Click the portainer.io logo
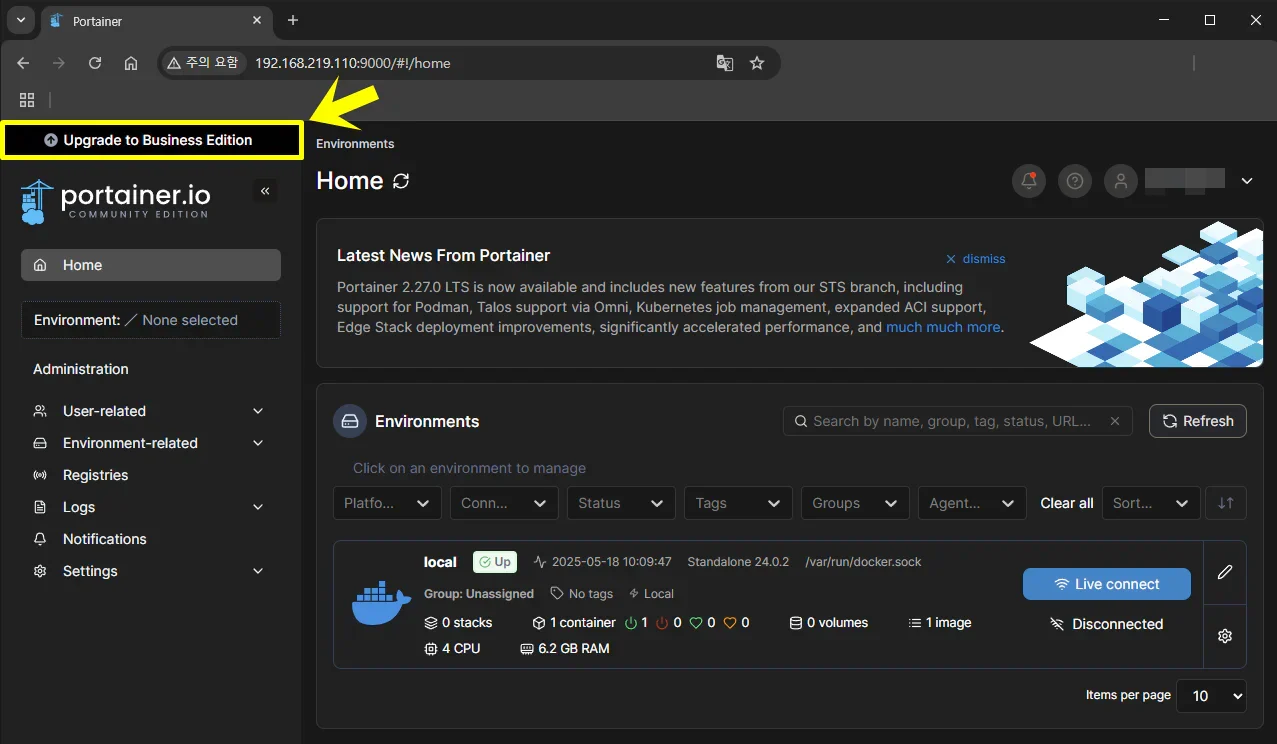Image resolution: width=1277 pixels, height=744 pixels. click(x=115, y=201)
